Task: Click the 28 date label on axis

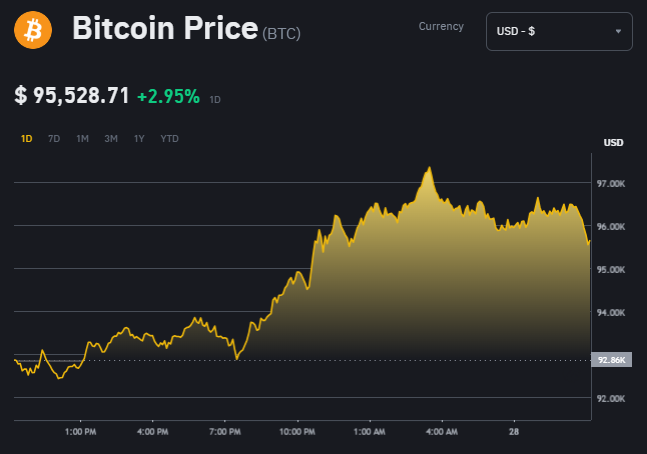Action: tap(514, 432)
